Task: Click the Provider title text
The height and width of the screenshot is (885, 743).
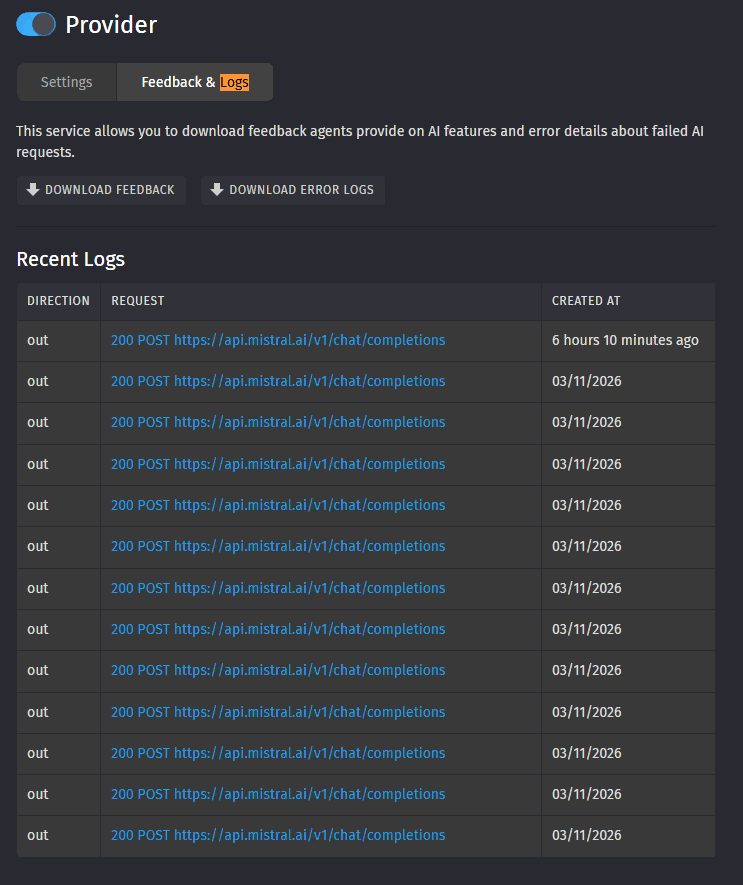Action: coord(111,25)
